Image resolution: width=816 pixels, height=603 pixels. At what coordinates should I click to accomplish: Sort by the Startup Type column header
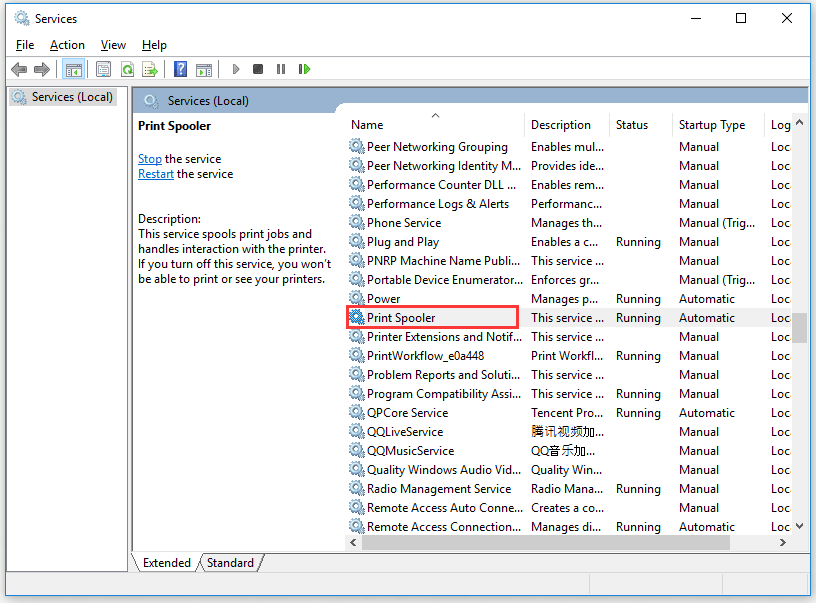[718, 125]
